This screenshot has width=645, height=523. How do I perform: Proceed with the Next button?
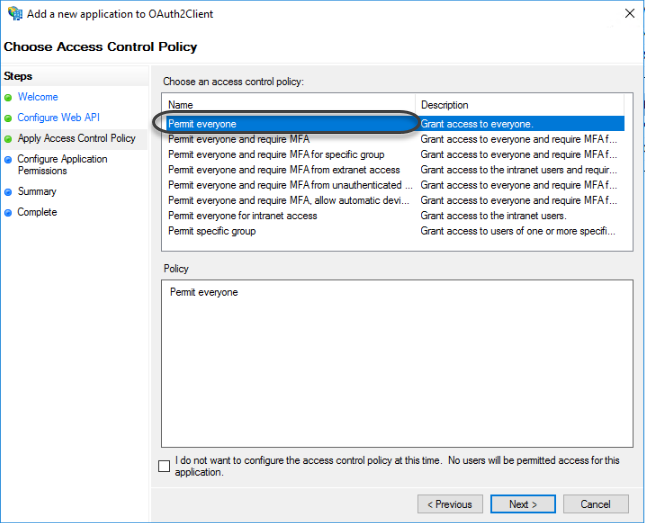point(523,504)
